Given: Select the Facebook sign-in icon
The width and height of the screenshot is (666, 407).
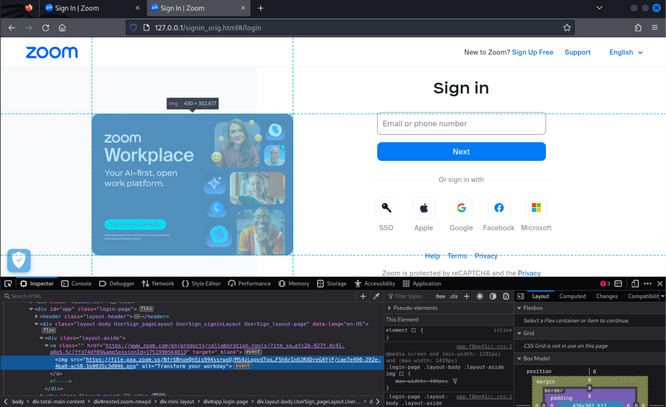Looking at the screenshot, I should click(499, 208).
